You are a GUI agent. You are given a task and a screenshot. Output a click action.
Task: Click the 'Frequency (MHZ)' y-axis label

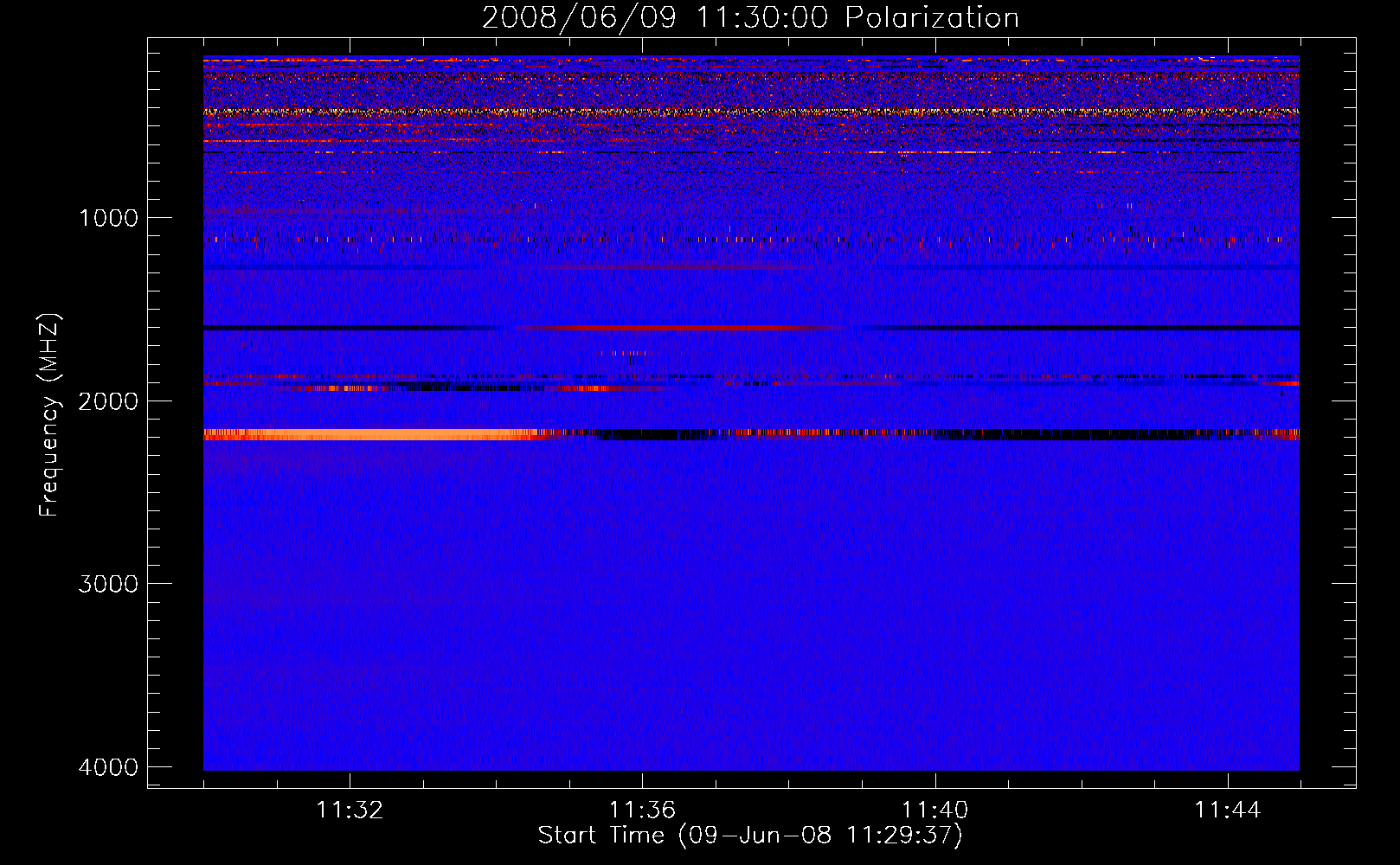pos(49,414)
